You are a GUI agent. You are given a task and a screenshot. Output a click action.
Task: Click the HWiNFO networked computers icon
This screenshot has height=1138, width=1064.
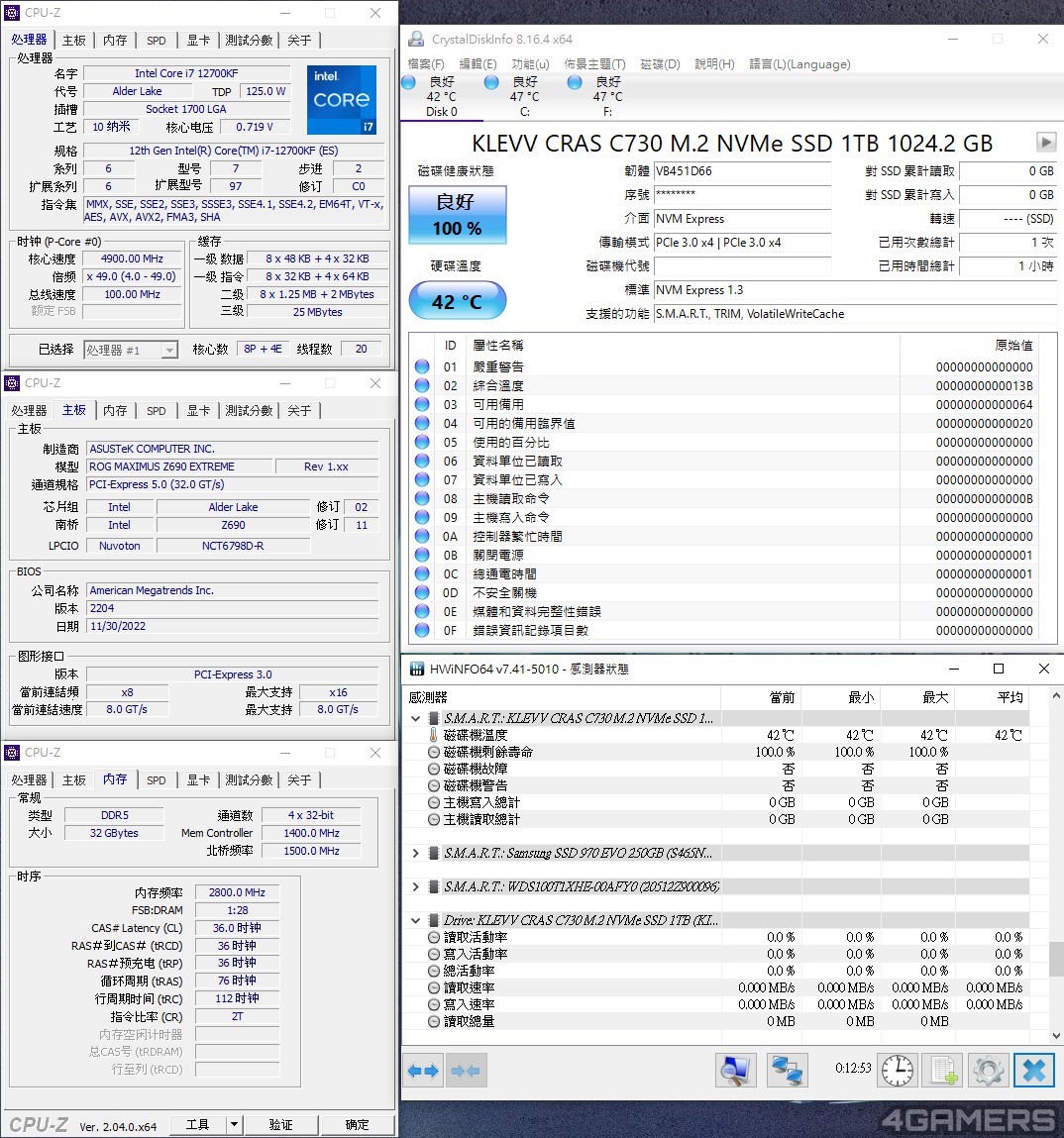point(788,1071)
